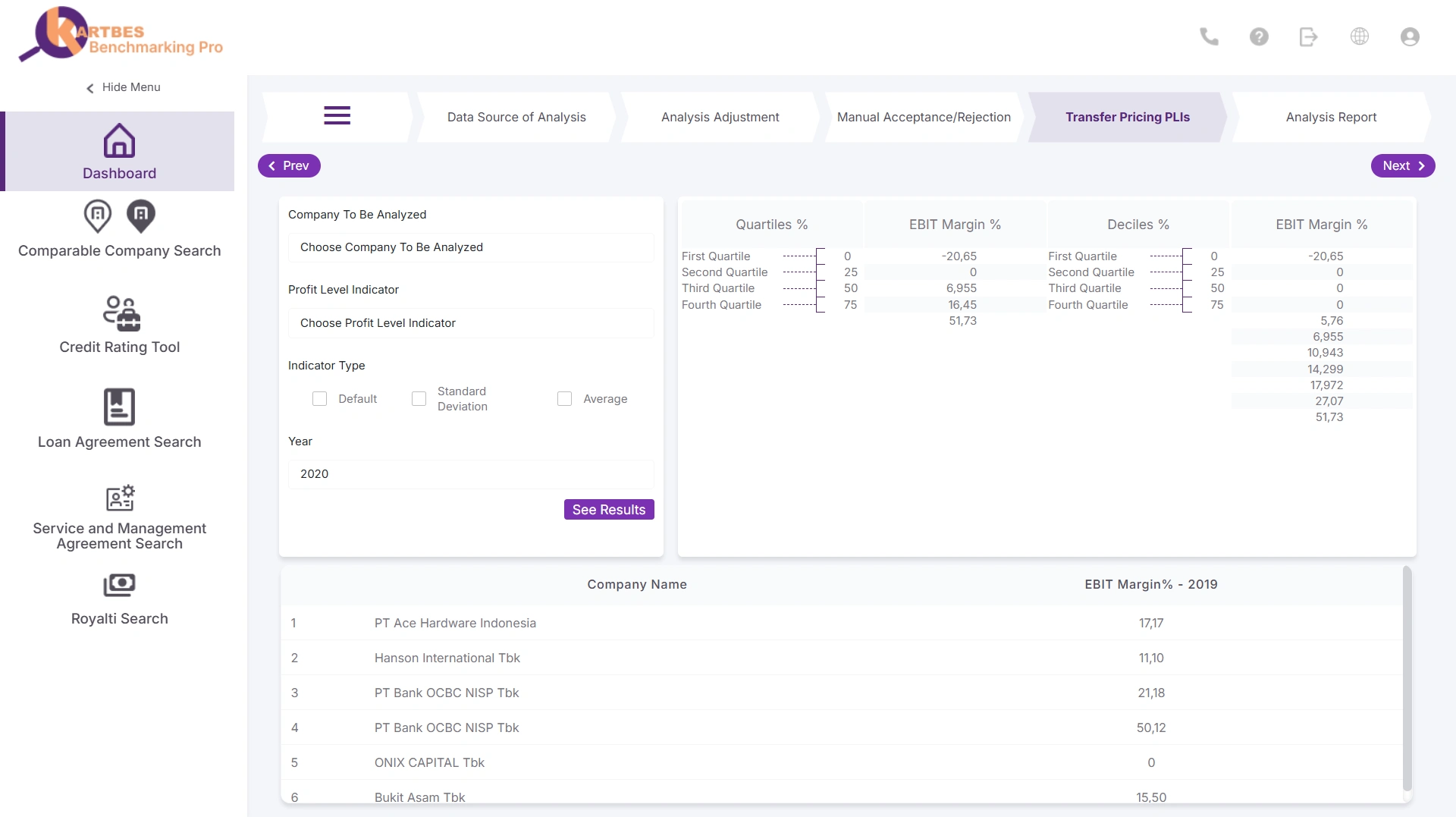This screenshot has width=1456, height=817.
Task: Check the Standard Deviation checkbox
Action: (419, 399)
